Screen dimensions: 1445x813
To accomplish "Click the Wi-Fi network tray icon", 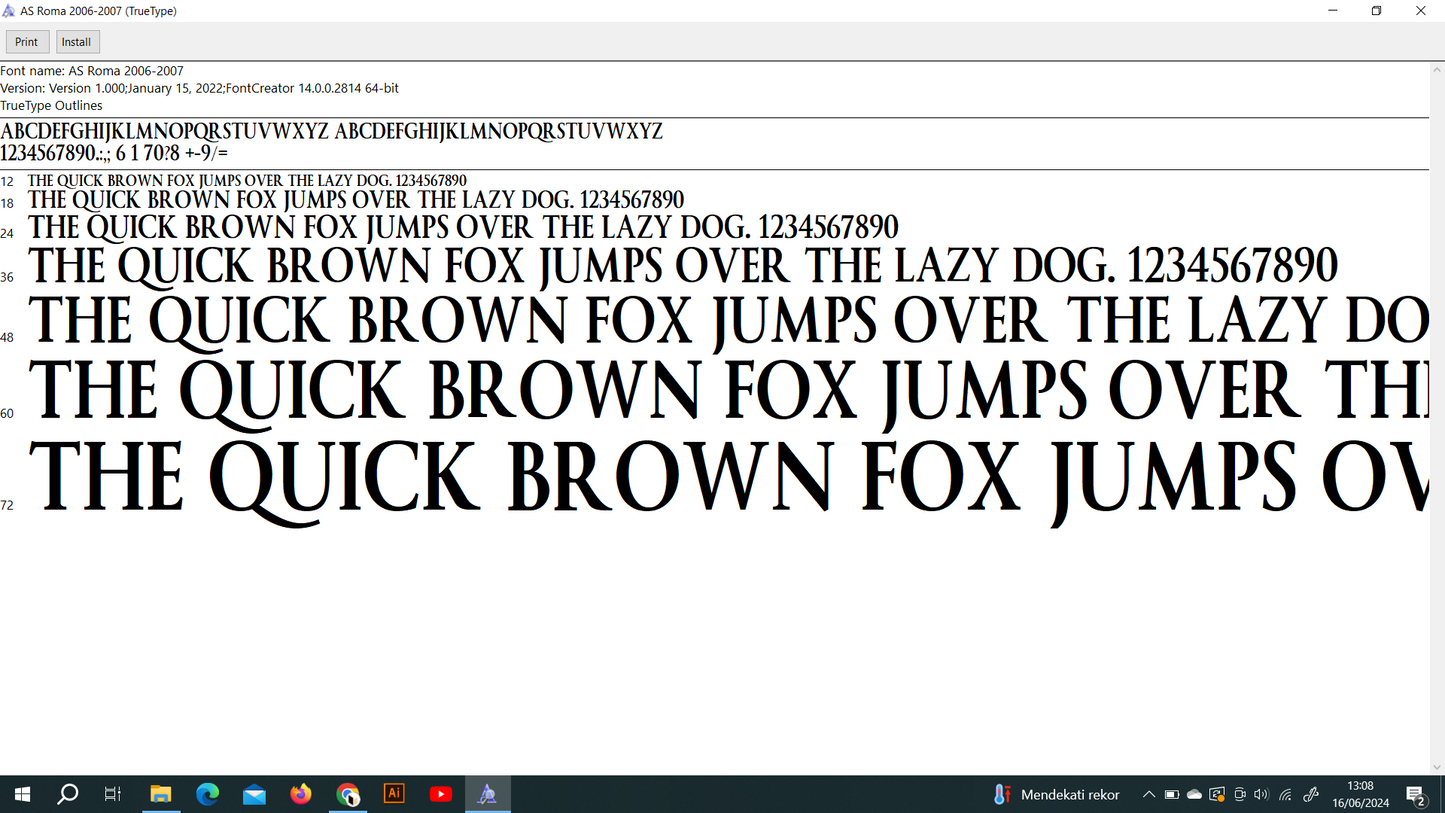I will coord(1285,793).
